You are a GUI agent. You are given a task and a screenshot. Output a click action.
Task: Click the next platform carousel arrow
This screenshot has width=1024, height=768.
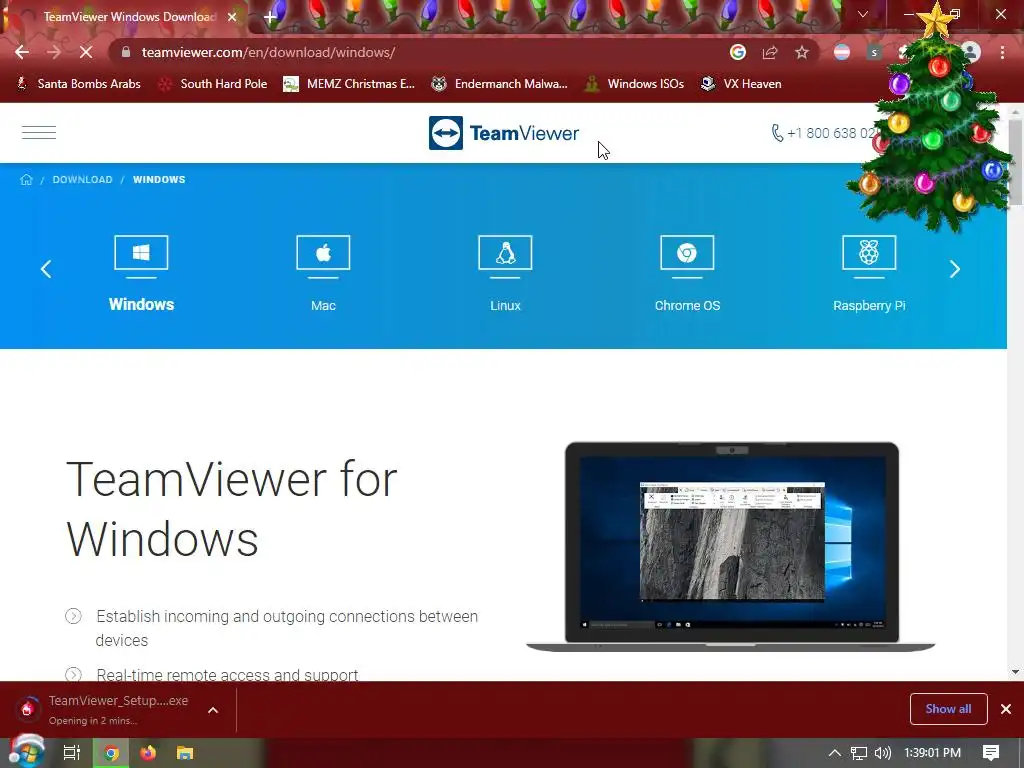(955, 269)
